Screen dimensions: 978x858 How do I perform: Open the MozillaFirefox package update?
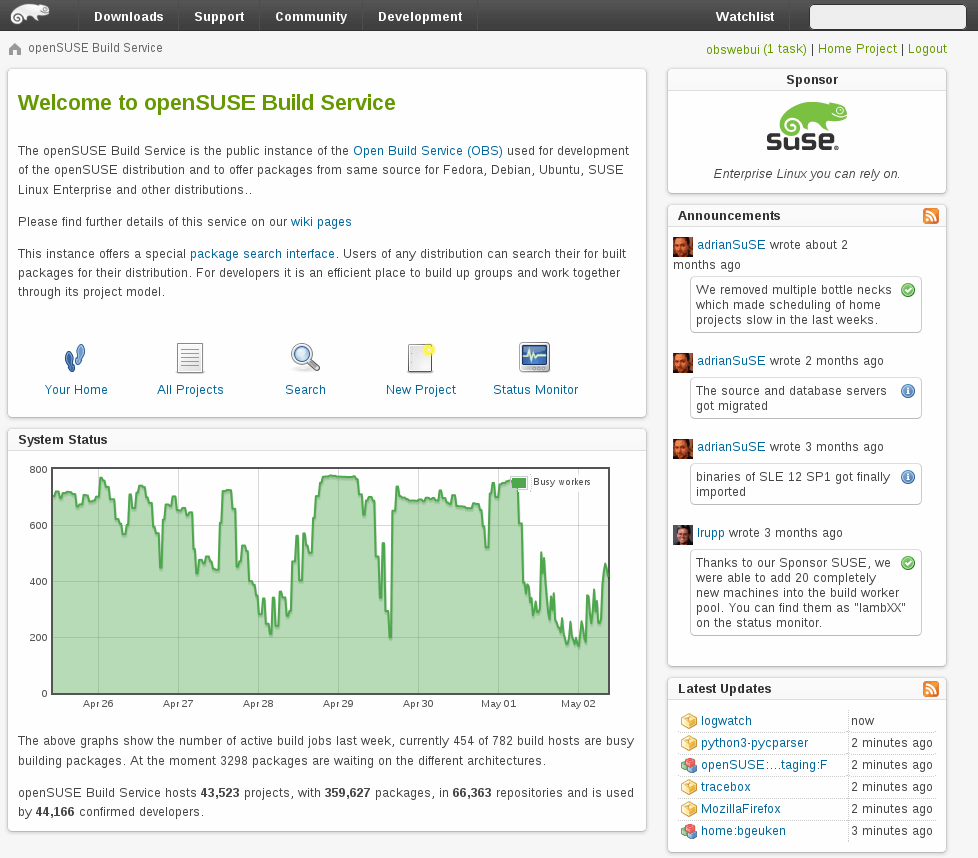(740, 809)
